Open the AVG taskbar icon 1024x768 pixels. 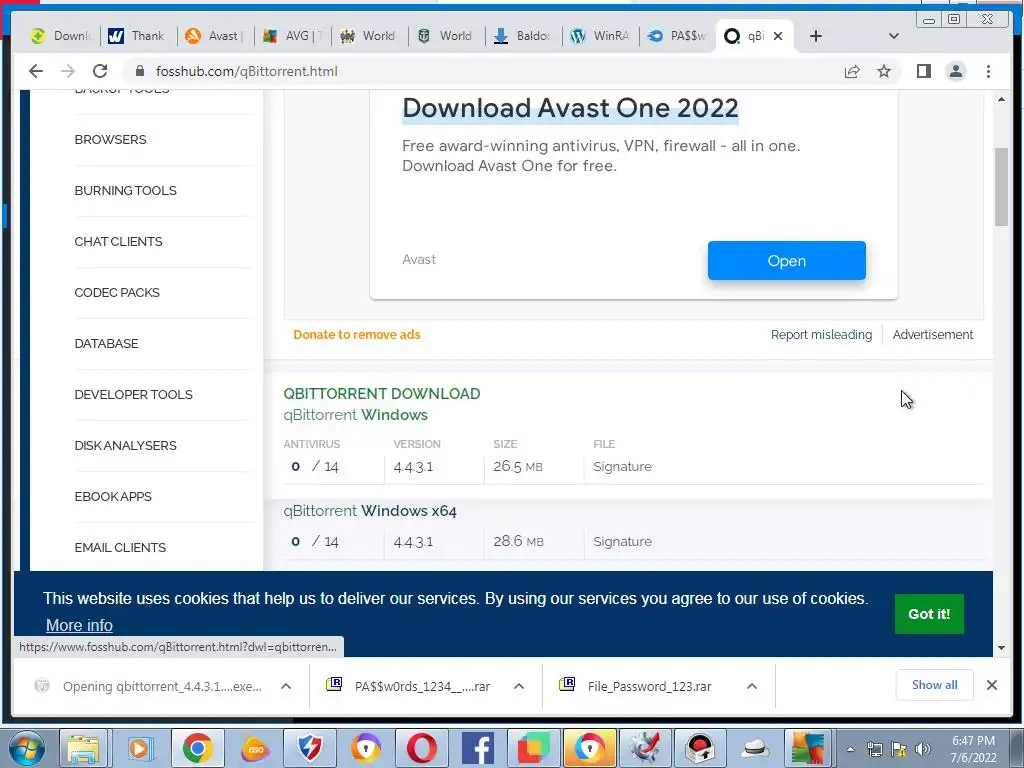pos(808,748)
